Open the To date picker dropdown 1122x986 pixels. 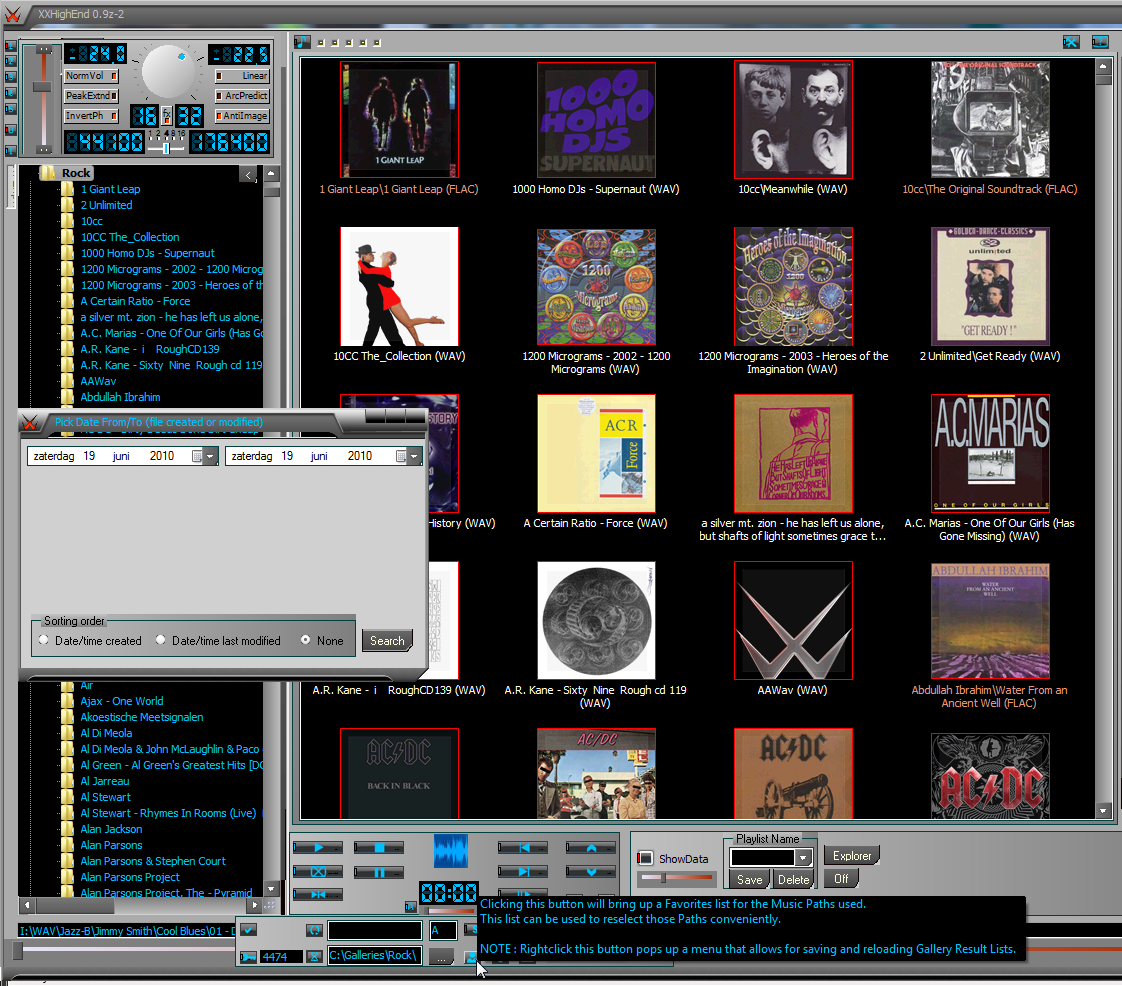(x=414, y=457)
